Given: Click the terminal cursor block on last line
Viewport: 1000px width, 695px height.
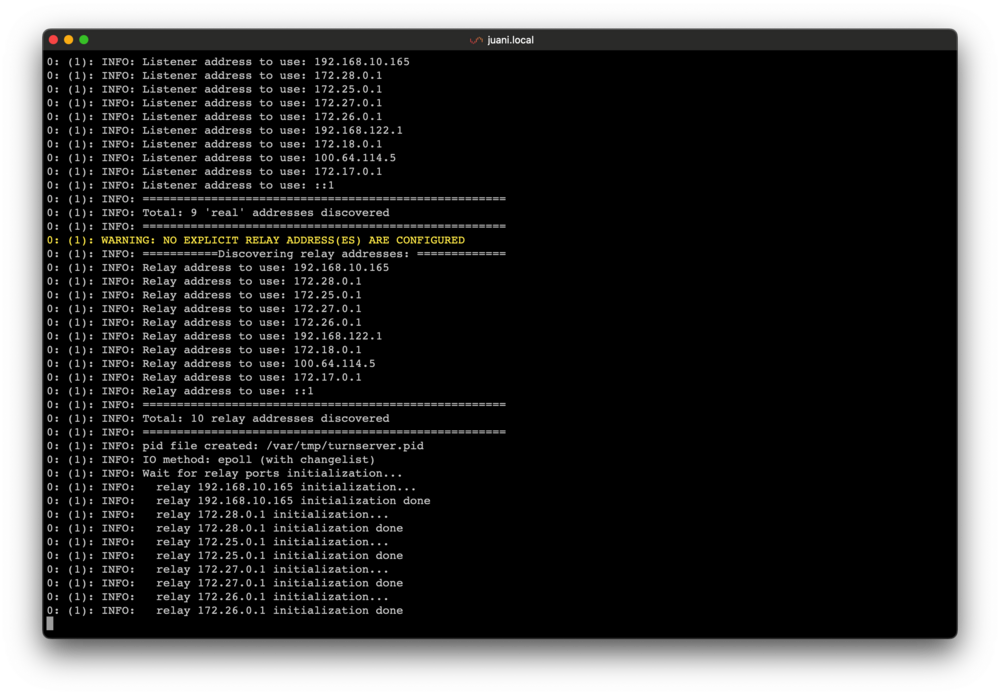Looking at the screenshot, I should [x=50, y=624].
